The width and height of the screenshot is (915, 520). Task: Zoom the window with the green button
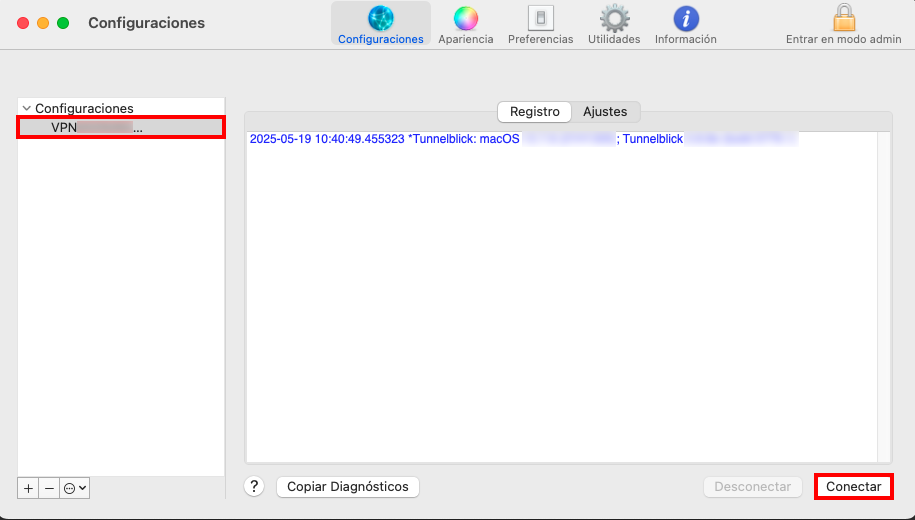point(63,23)
